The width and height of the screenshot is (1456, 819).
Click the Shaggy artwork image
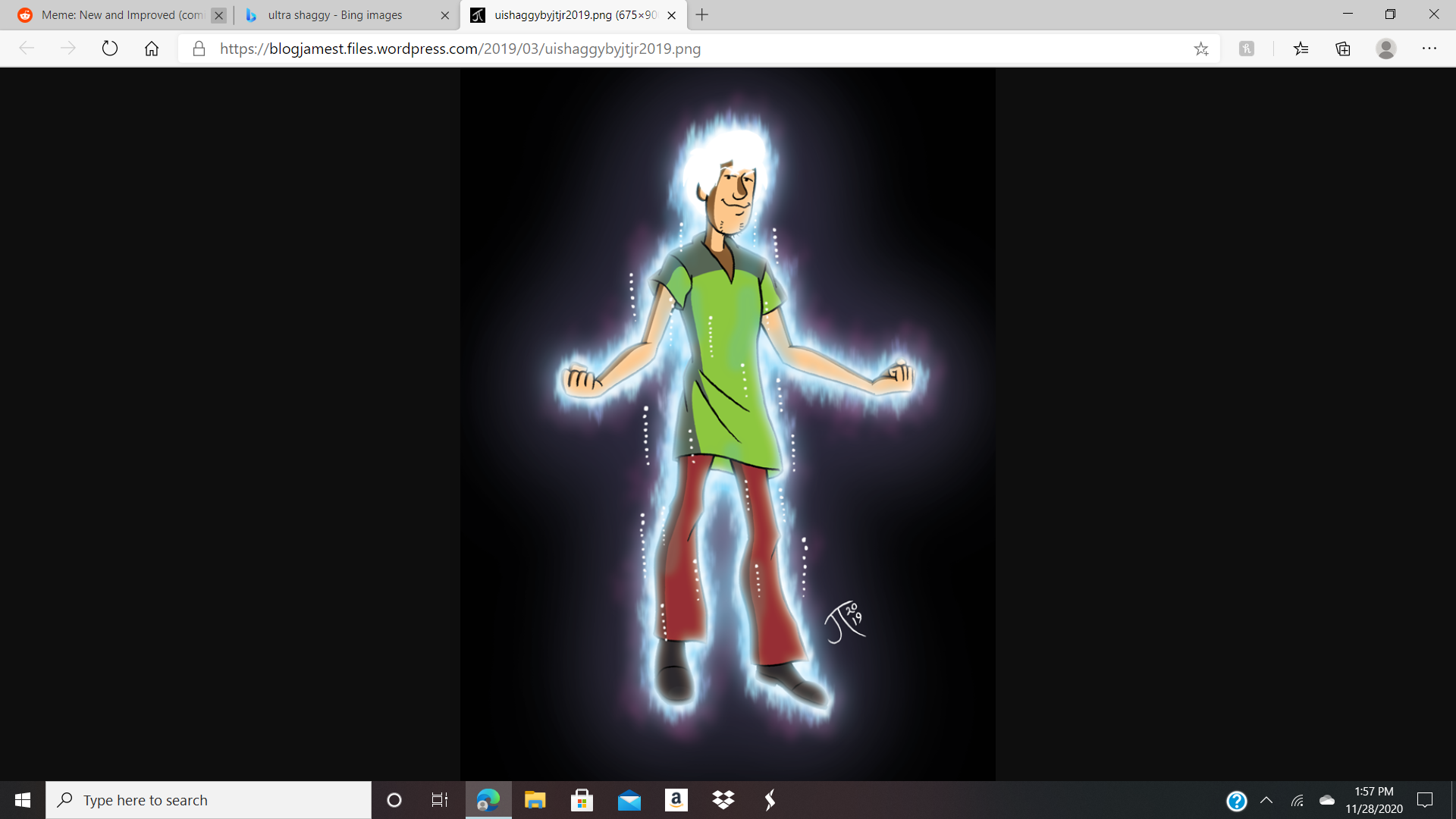(x=728, y=424)
